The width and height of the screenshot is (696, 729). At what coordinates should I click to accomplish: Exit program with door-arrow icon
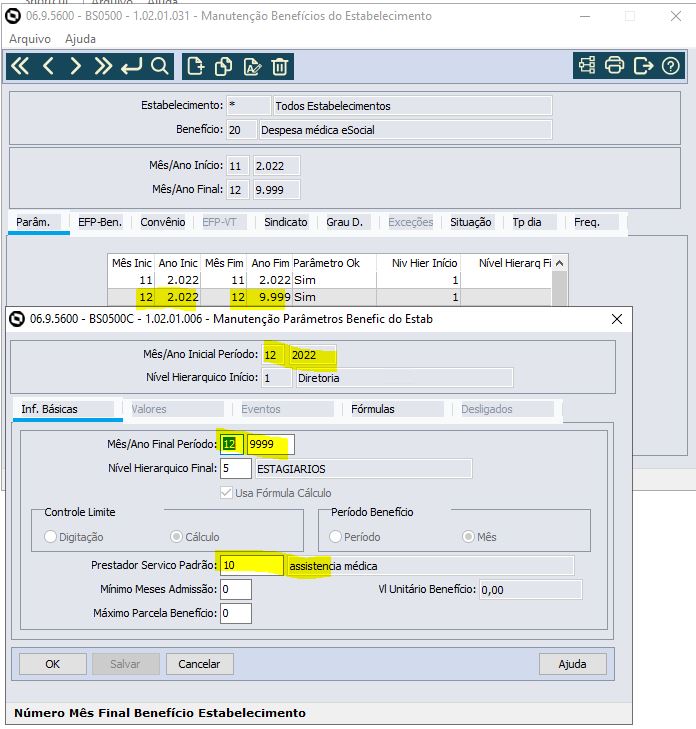[x=643, y=66]
